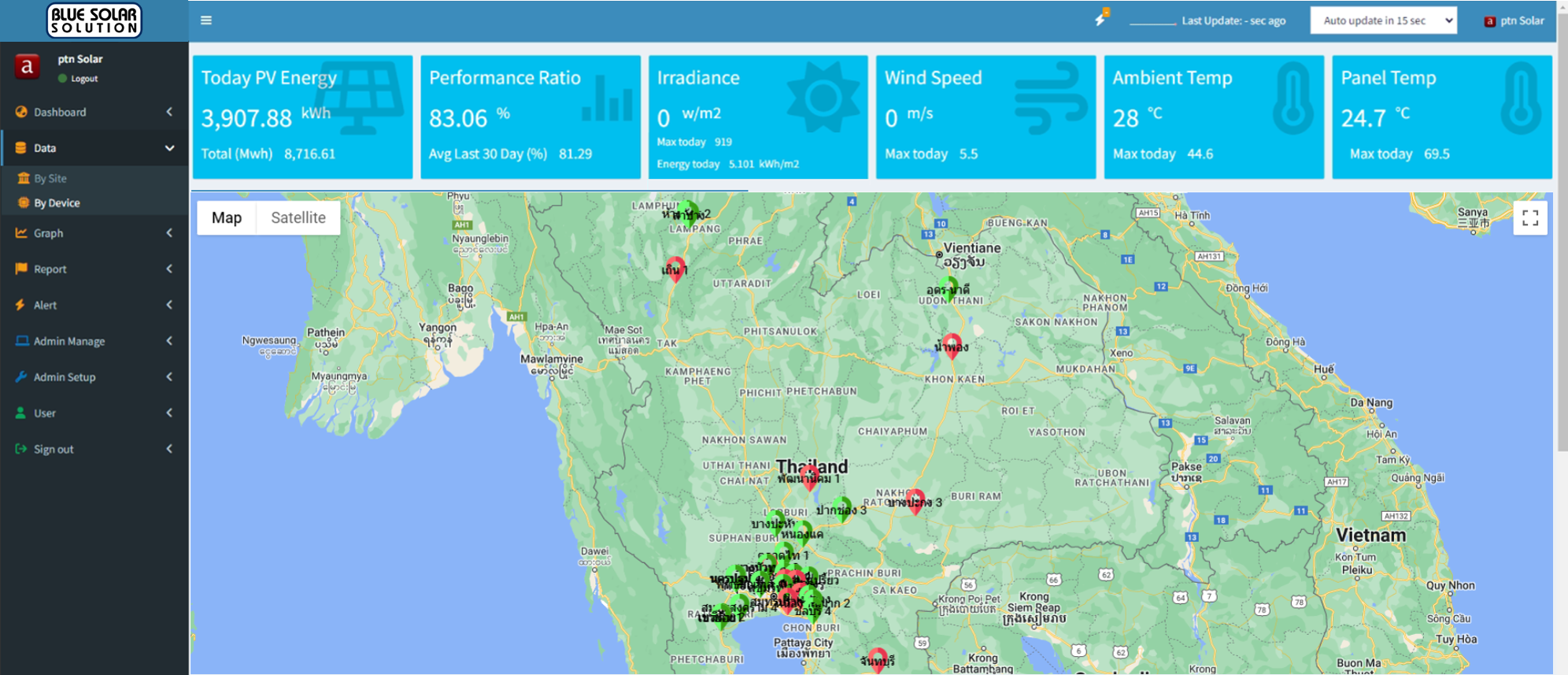Select the red pin near Chai Nat
This screenshot has height=675, width=1568.
(810, 477)
